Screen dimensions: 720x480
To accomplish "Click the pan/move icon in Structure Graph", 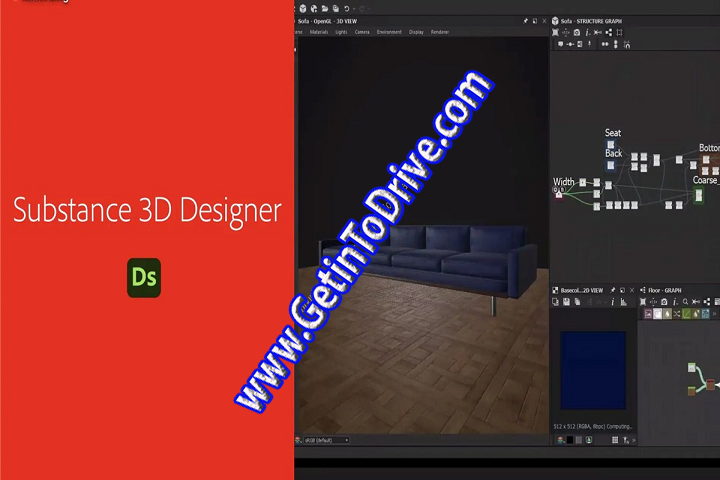I will [x=566, y=33].
